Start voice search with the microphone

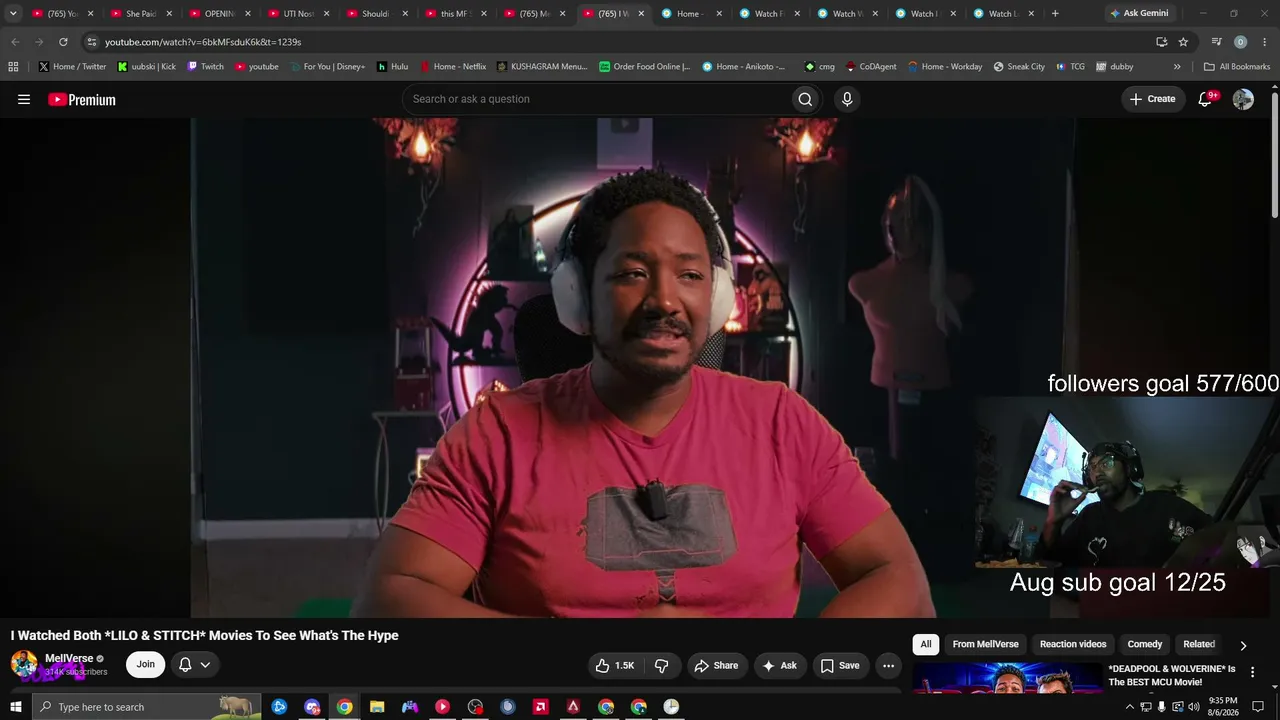pos(847,99)
